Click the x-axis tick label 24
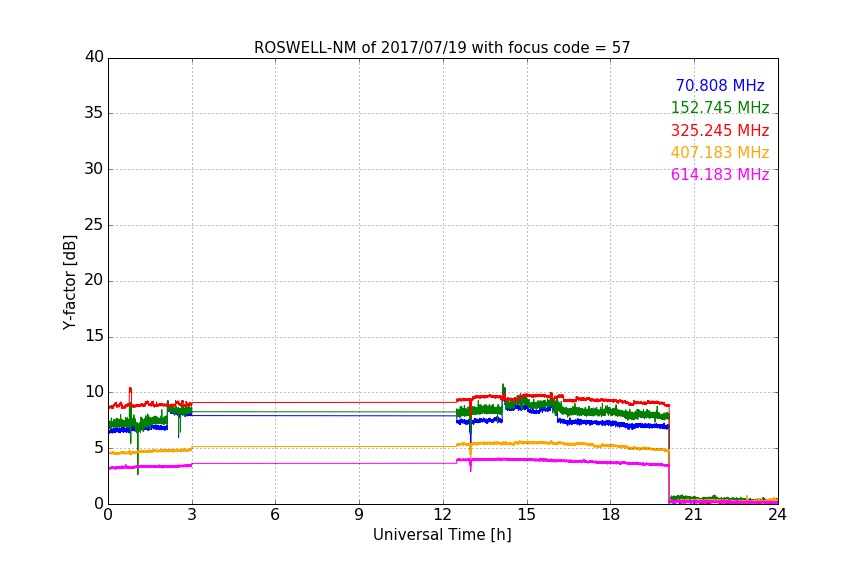The image size is (864, 576). pyautogui.click(x=777, y=515)
